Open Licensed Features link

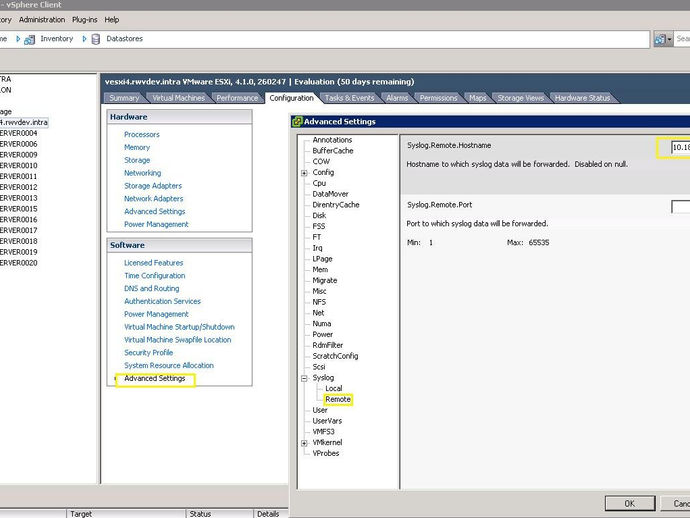[154, 263]
